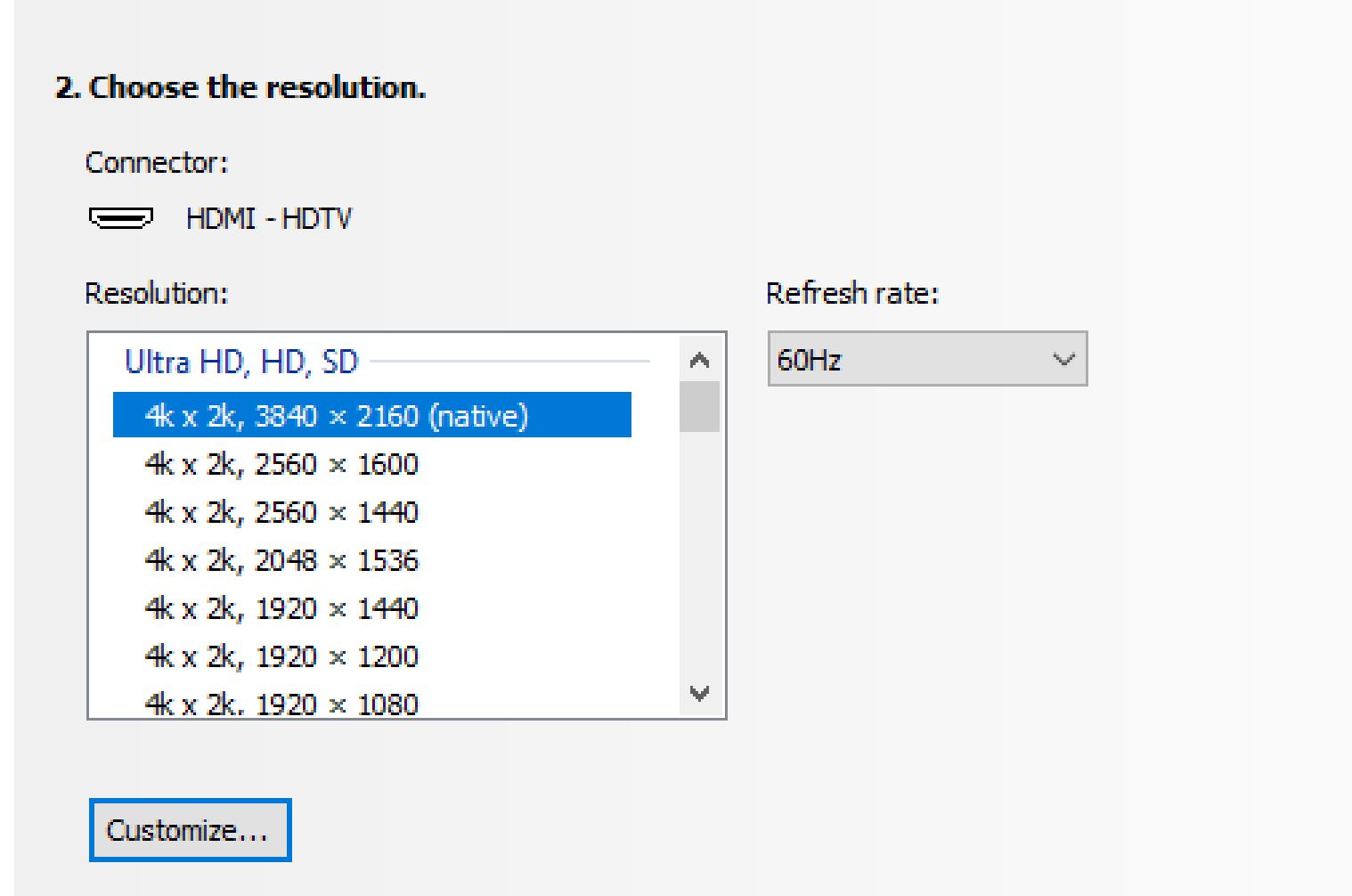This screenshot has width=1352, height=896.
Task: Click the "2. Choose the resolution." heading
Action: pos(240,87)
